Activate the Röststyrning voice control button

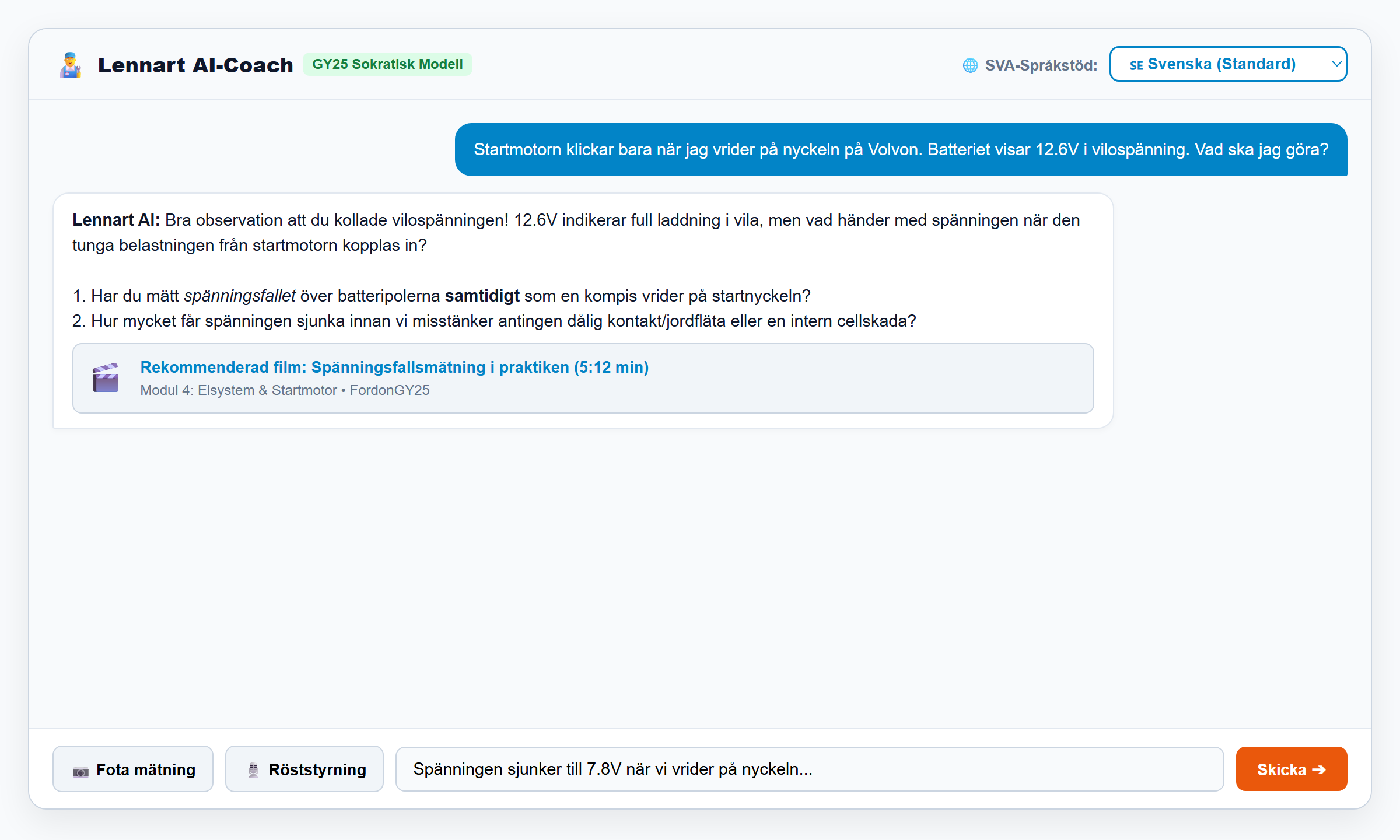click(x=304, y=769)
